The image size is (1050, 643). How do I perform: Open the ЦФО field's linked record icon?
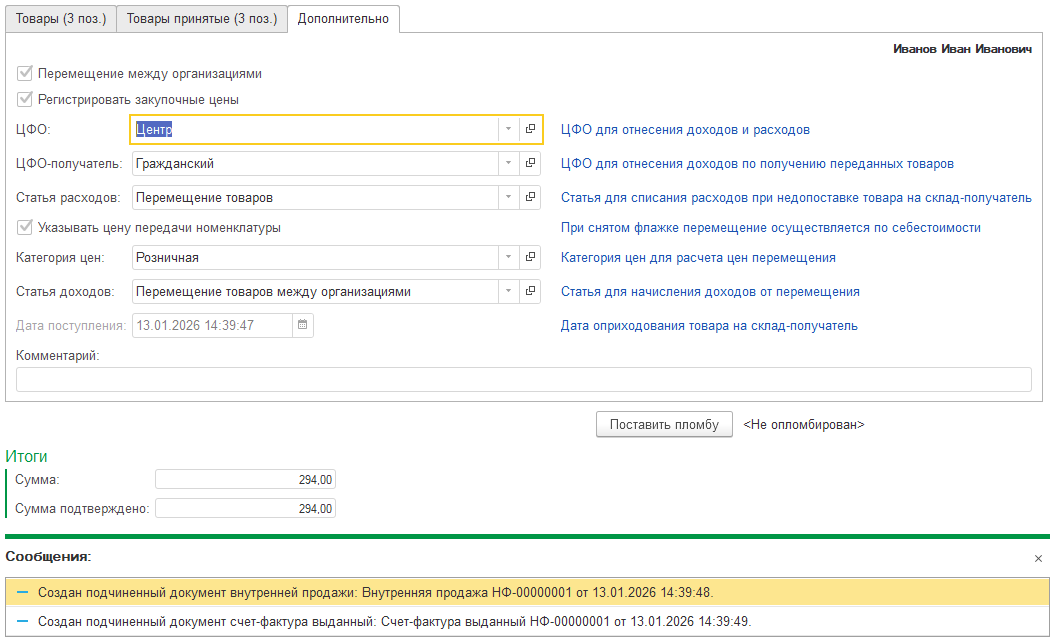(x=531, y=129)
